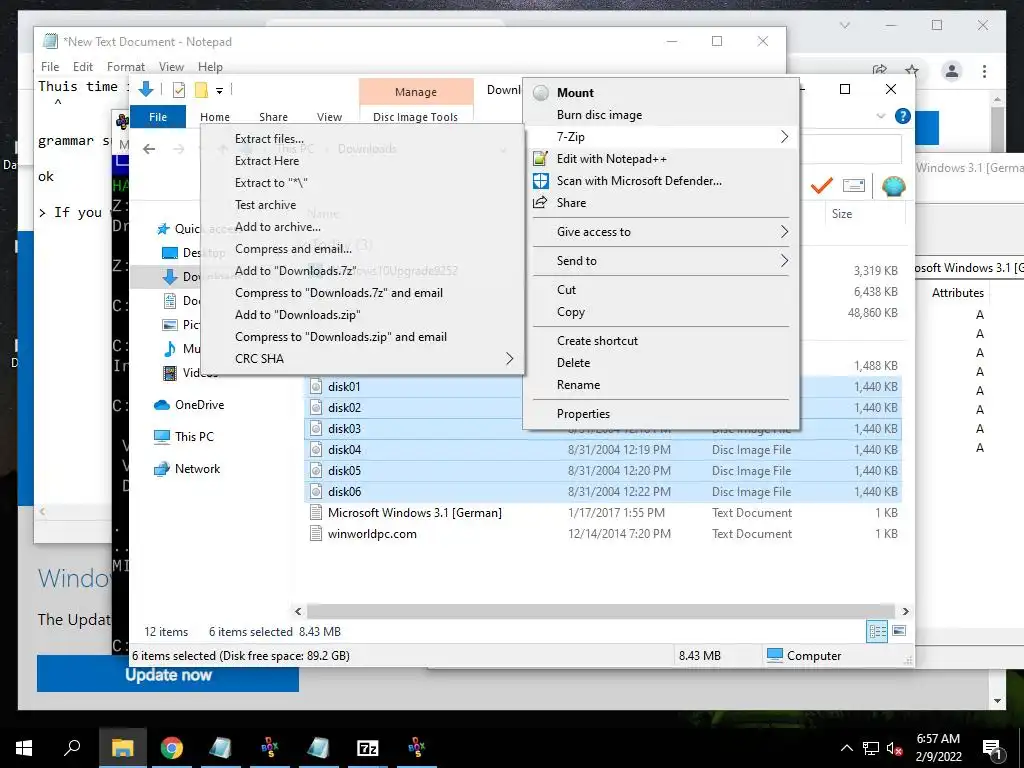Select Scan with Microsoft Defender
Image resolution: width=1024 pixels, height=768 pixels.
tap(661, 181)
